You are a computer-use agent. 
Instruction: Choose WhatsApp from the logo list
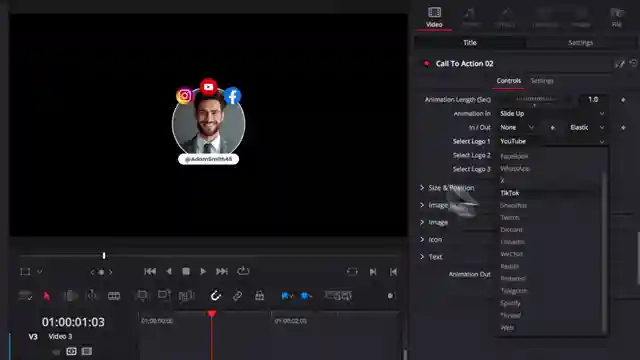pyautogui.click(x=515, y=169)
